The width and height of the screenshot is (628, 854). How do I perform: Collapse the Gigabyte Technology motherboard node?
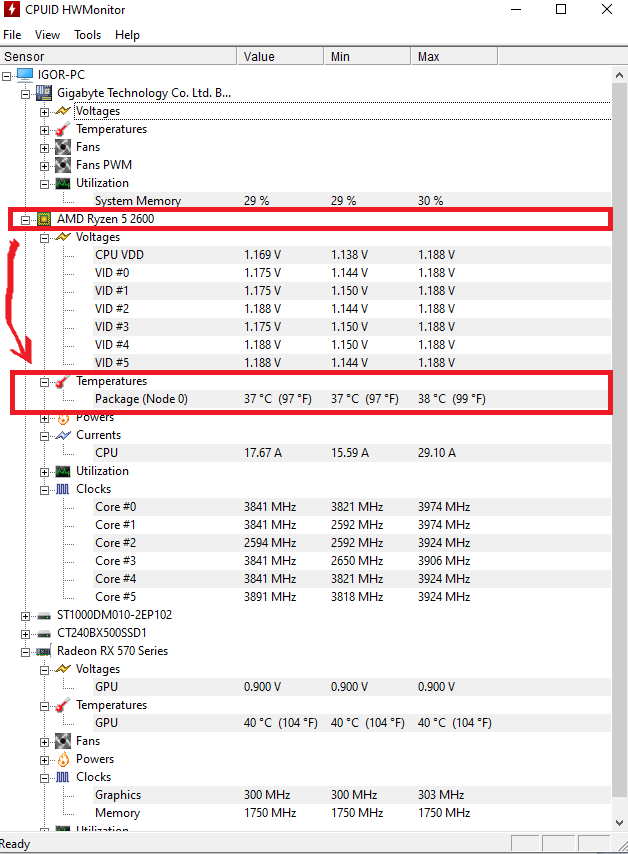(26, 94)
